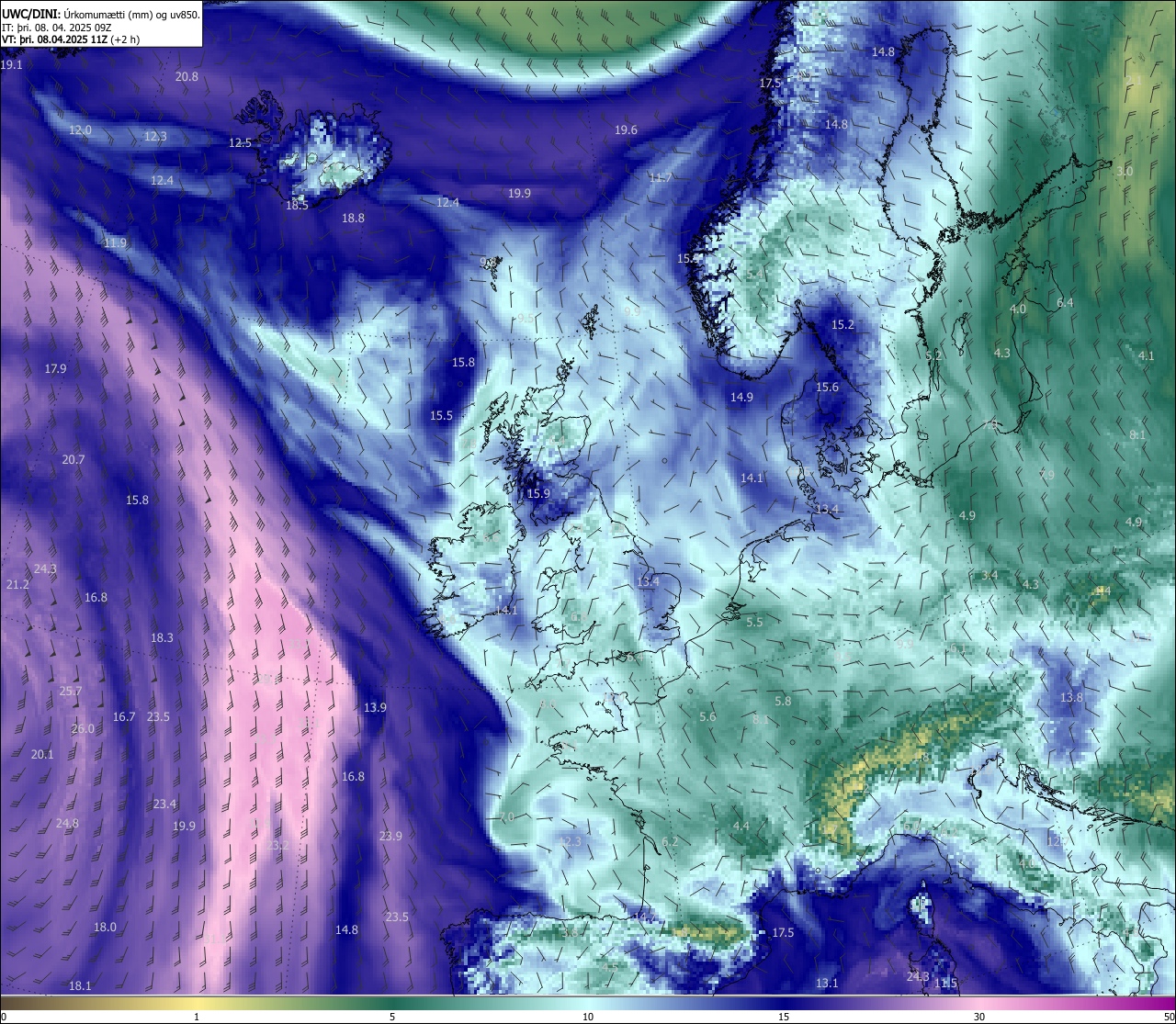Click the 15.2 value near Sweden
1176x1024 pixels.
click(x=842, y=325)
